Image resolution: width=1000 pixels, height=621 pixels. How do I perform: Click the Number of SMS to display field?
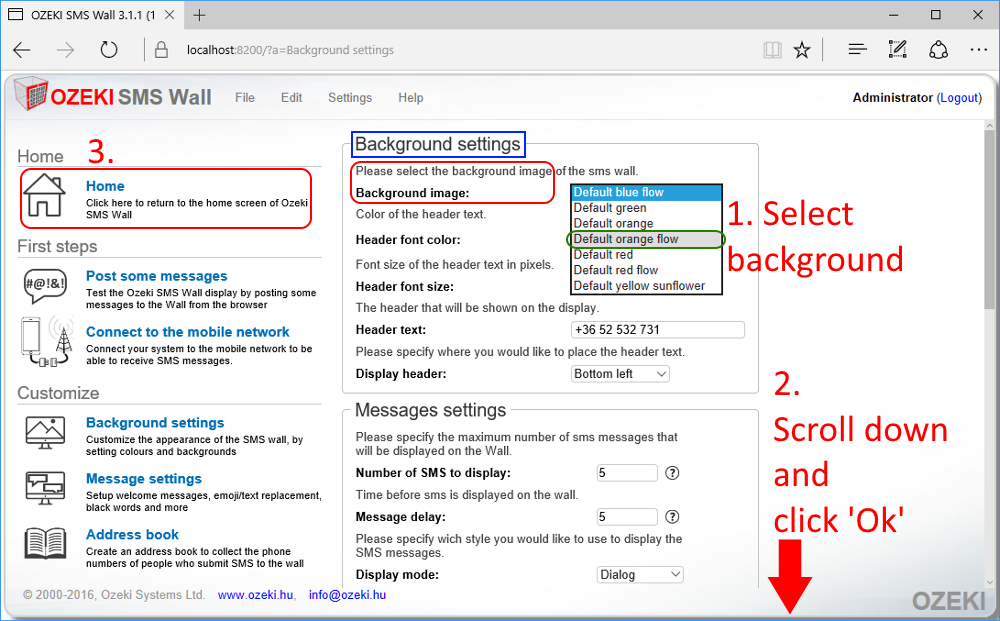pos(627,473)
